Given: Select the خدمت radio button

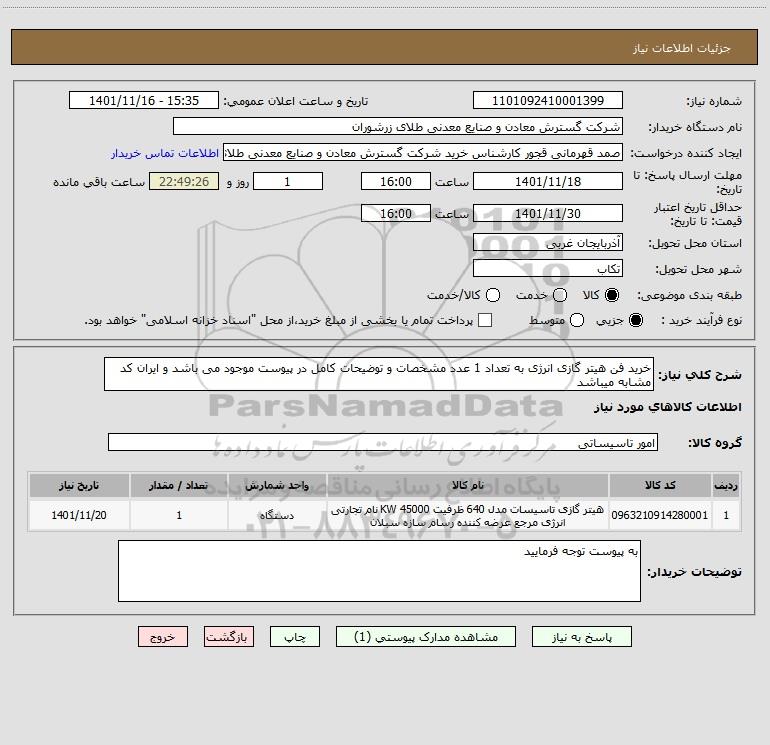Looking at the screenshot, I should pos(560,295).
